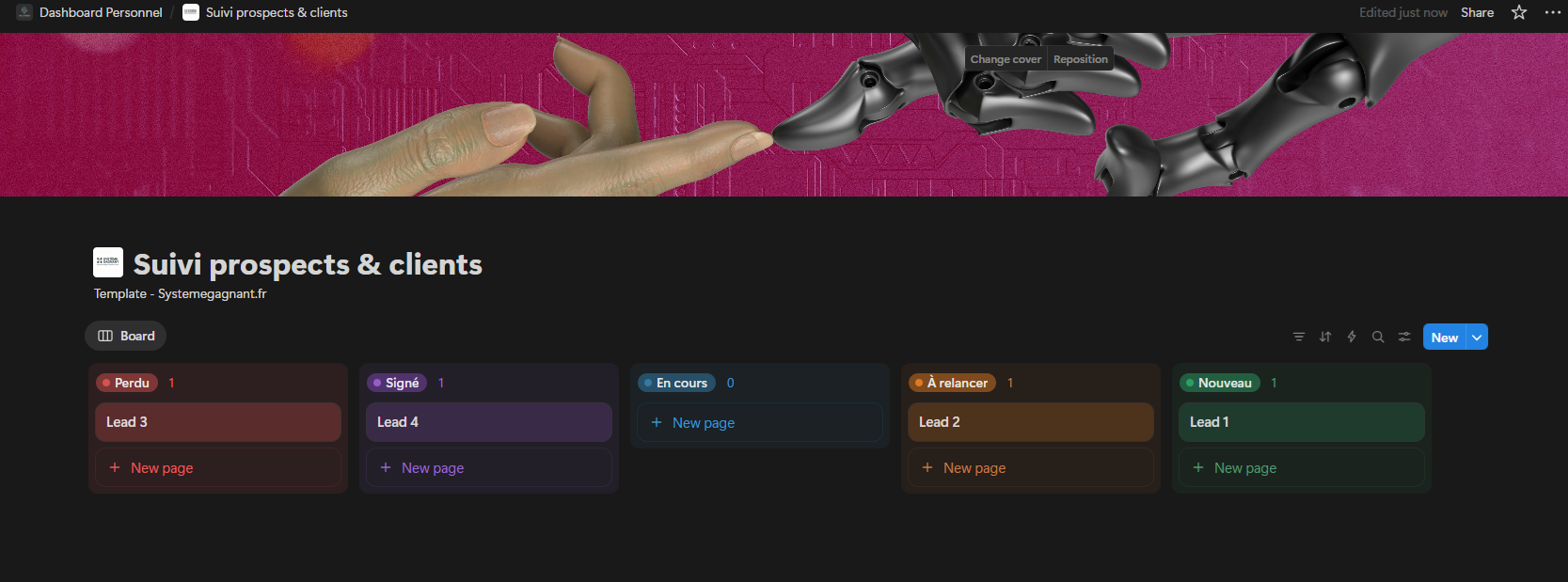Image resolution: width=1568 pixels, height=582 pixels.
Task: Click Change cover button
Action: (x=1006, y=59)
